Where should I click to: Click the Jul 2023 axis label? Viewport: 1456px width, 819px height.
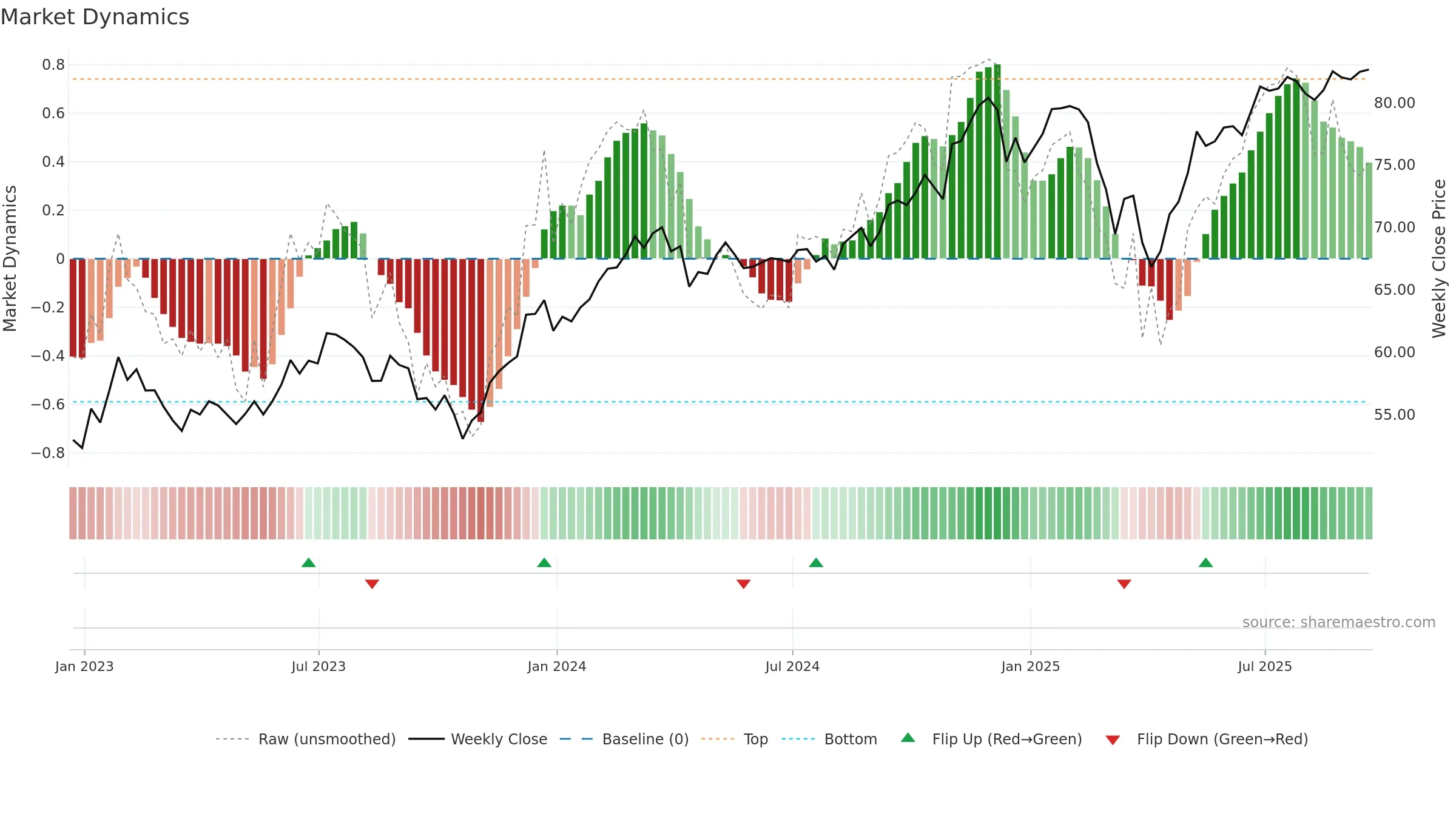coord(318,666)
